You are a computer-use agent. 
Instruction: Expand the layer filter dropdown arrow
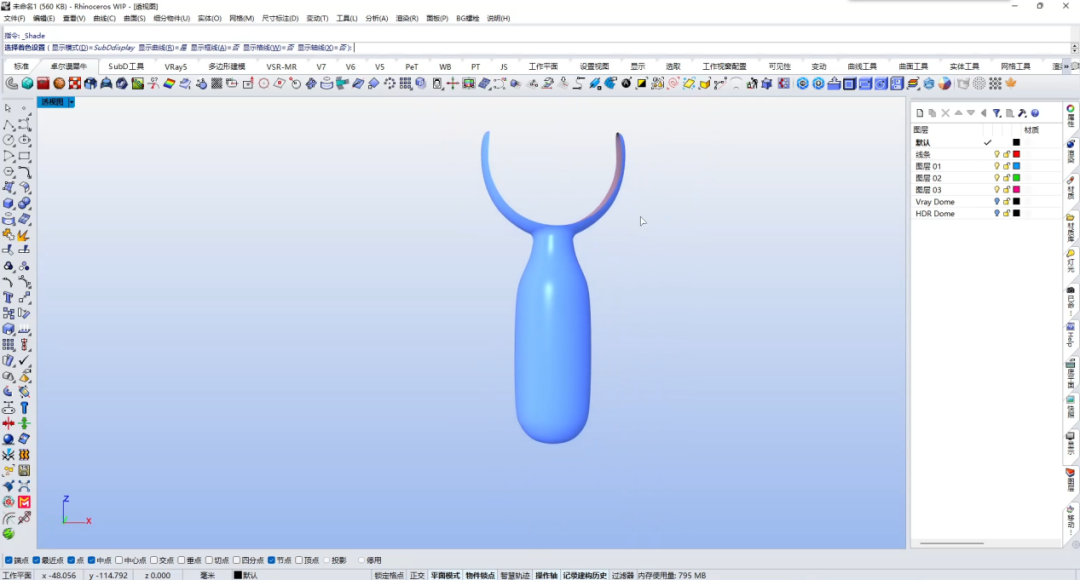pos(1002,114)
